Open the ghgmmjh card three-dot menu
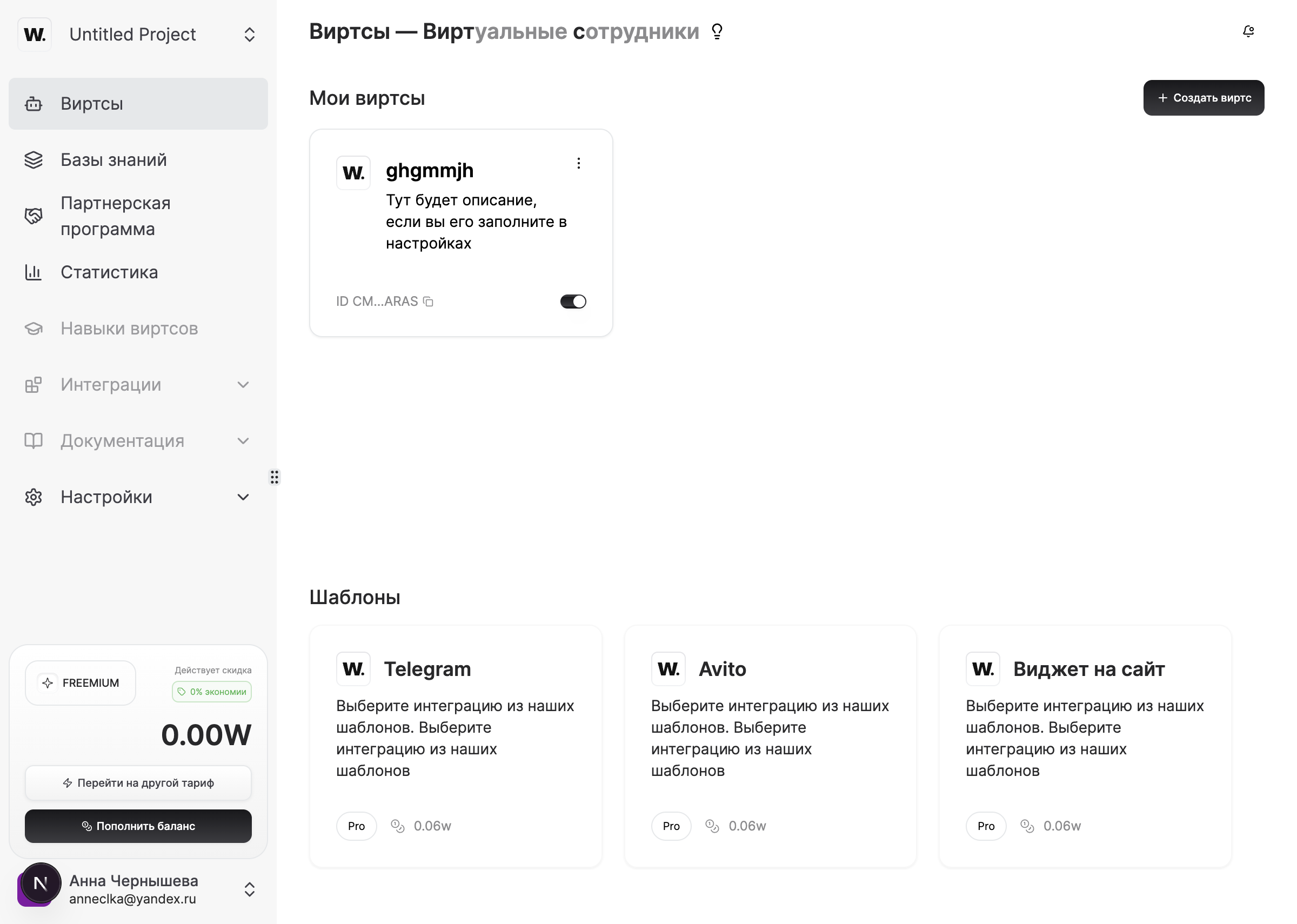Viewport: 1297px width, 924px height. [x=579, y=163]
